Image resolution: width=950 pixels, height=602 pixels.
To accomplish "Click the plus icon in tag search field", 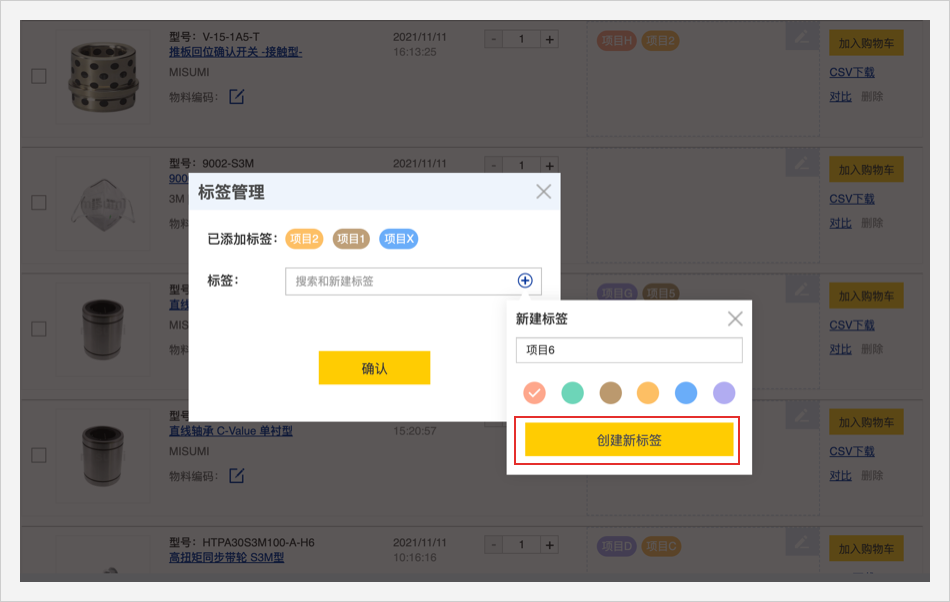I will tap(525, 281).
